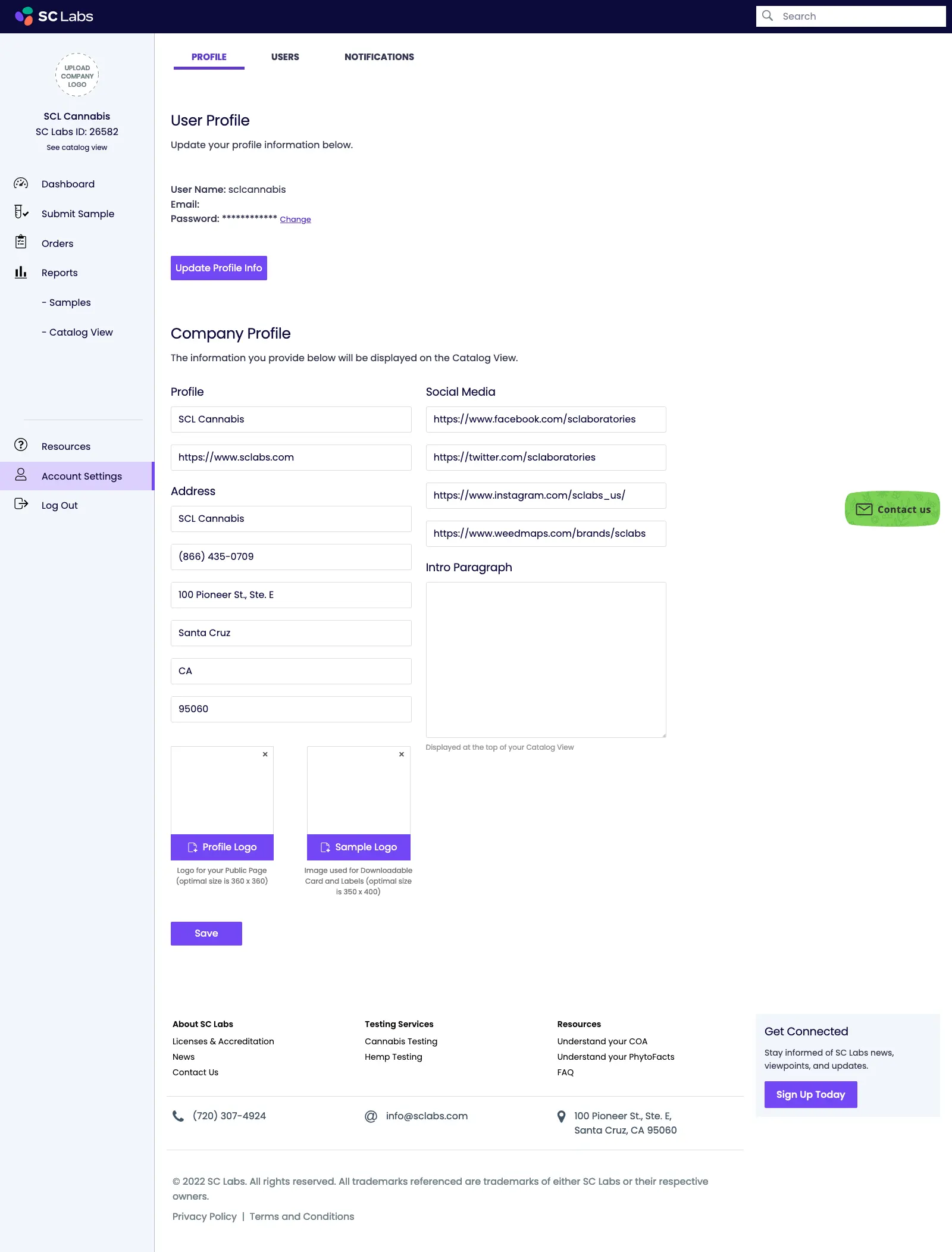Switch to the Notifications tab
Viewport: 952px width, 1252px height.
tap(379, 57)
